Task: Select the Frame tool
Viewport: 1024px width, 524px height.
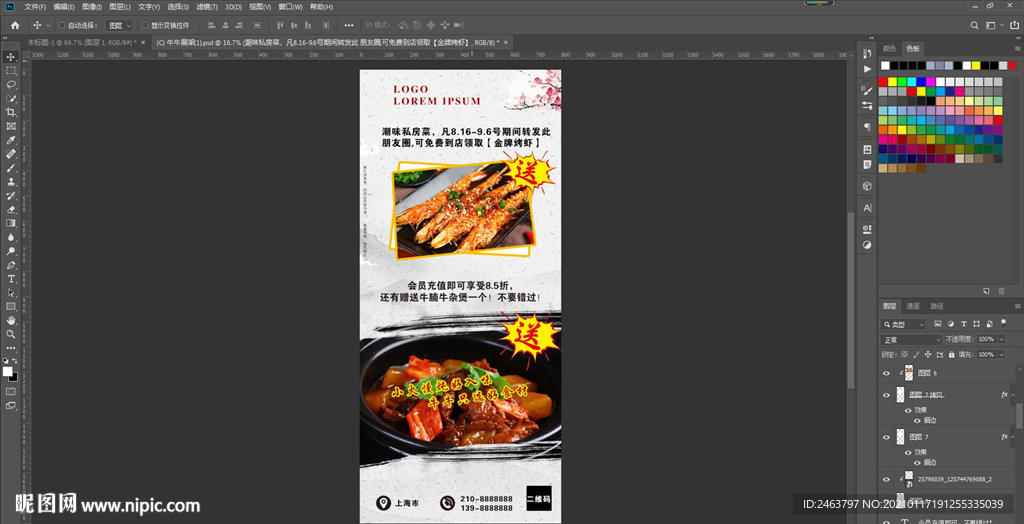Action: click(11, 126)
